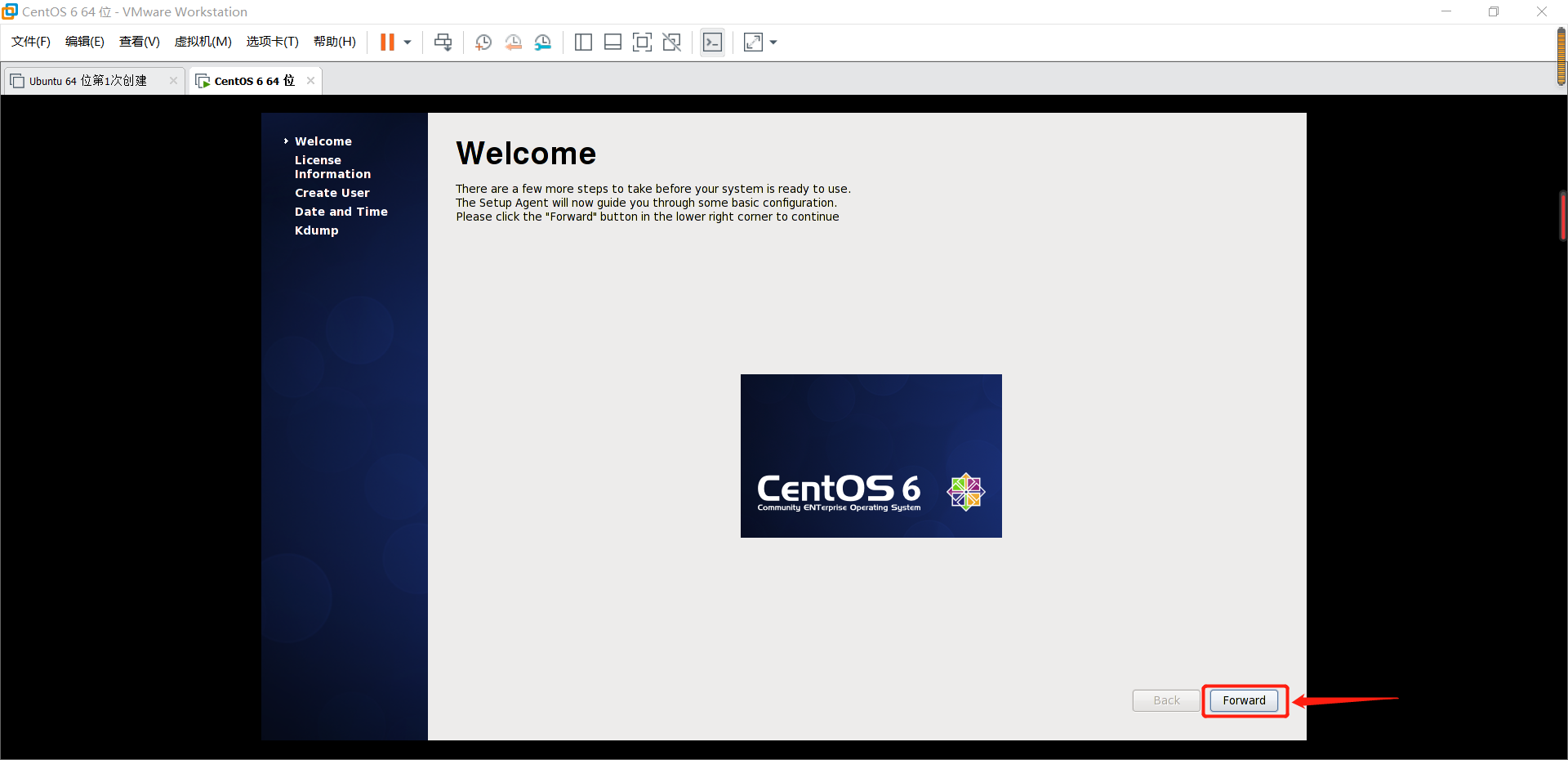Screen dimensions: 1568x760
Task: Open the 编辑(E) menu
Action: (x=85, y=42)
